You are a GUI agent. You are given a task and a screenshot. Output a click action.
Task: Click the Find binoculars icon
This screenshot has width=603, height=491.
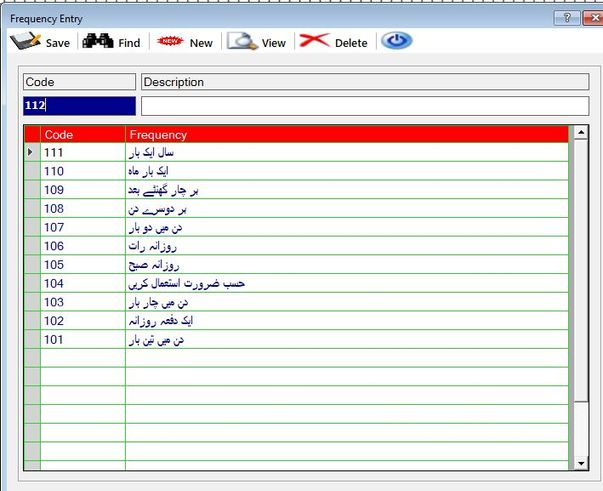(x=98, y=41)
